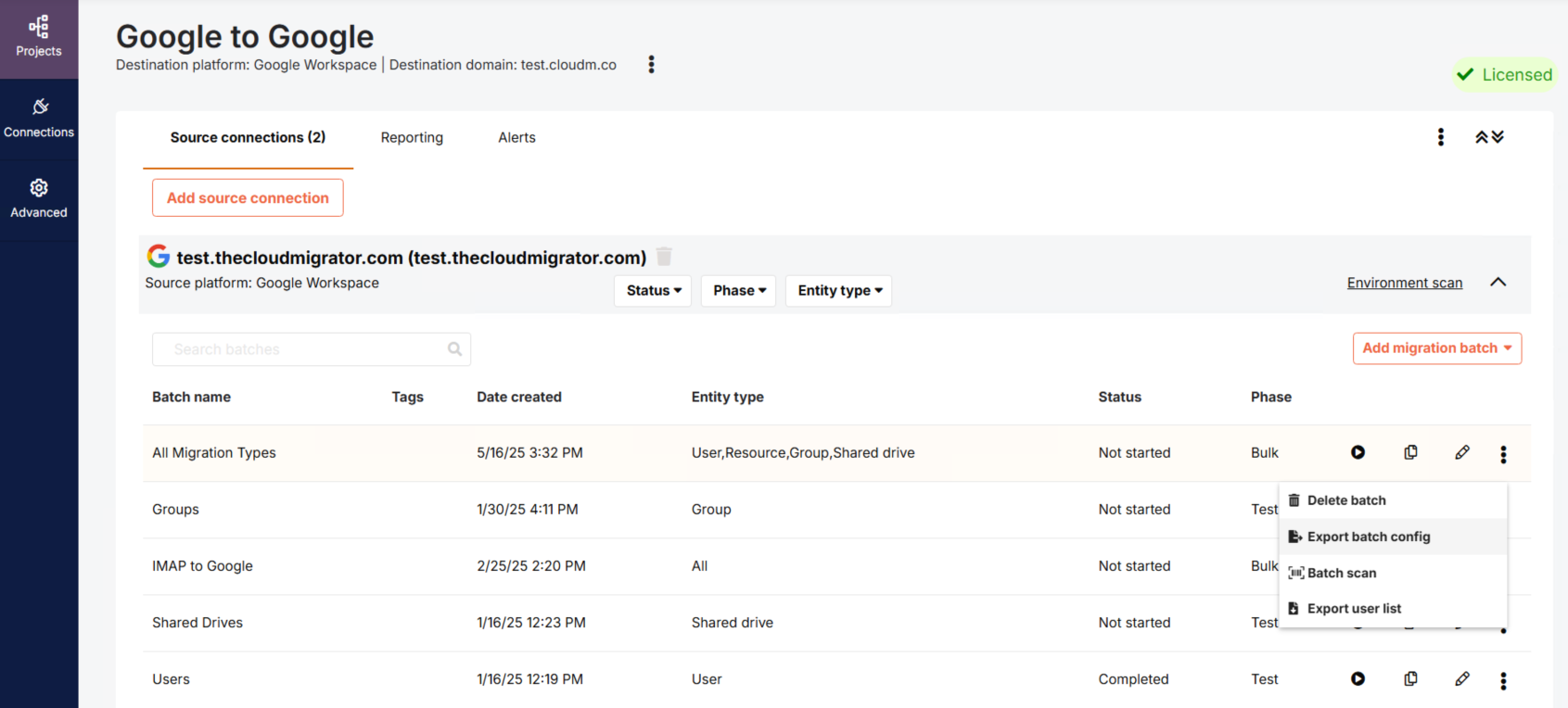Viewport: 1568px width, 708px height.
Task: Select the Users batch name
Action: point(171,678)
